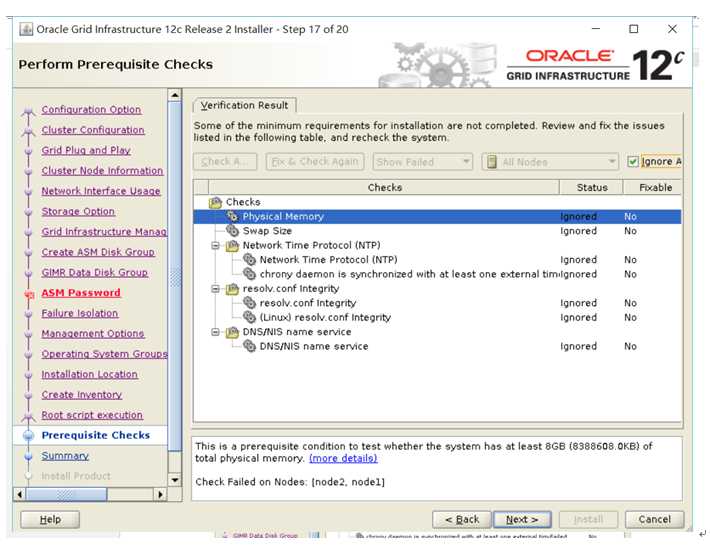The image size is (711, 551).
Task: Open GIMR Data Disk Group step
Action: (x=94, y=273)
